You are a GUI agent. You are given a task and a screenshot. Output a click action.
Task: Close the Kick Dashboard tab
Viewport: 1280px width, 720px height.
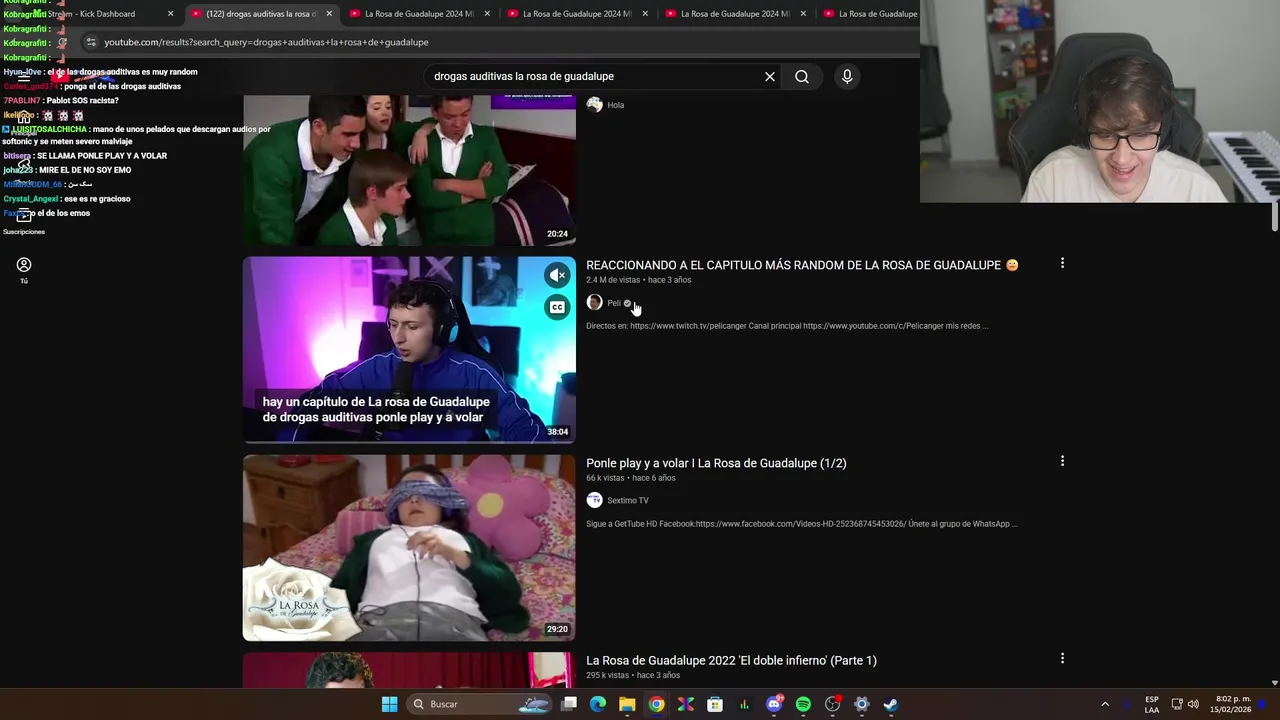(x=171, y=14)
